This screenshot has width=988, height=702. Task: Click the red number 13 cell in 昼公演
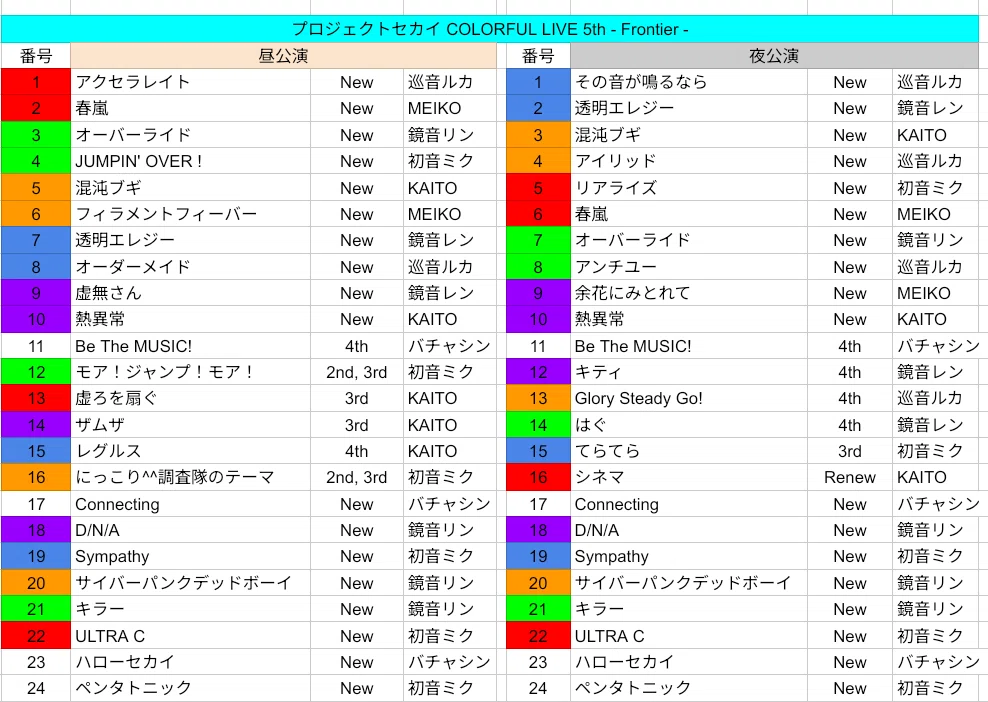point(36,398)
